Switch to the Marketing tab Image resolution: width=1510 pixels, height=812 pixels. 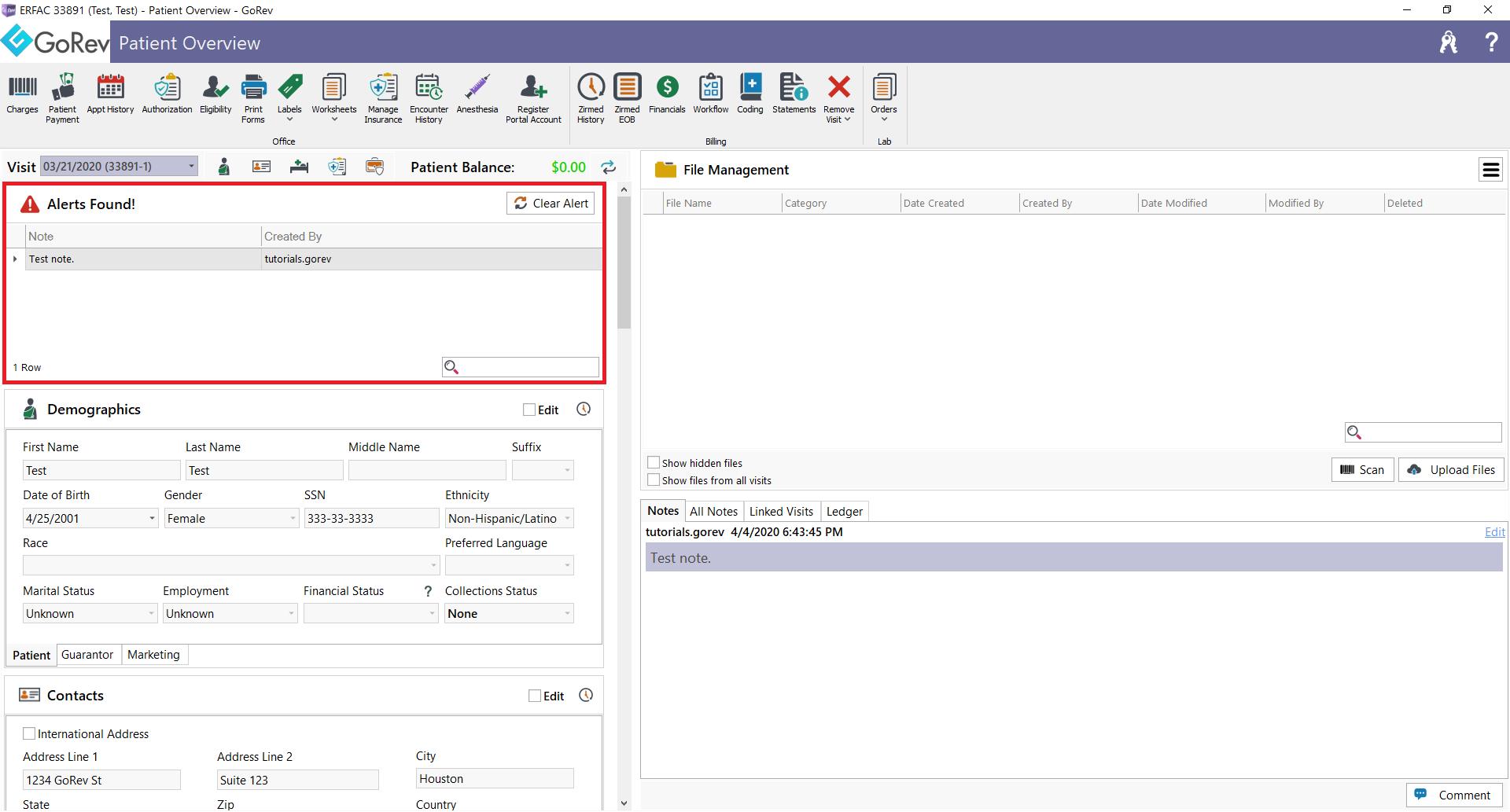153,655
